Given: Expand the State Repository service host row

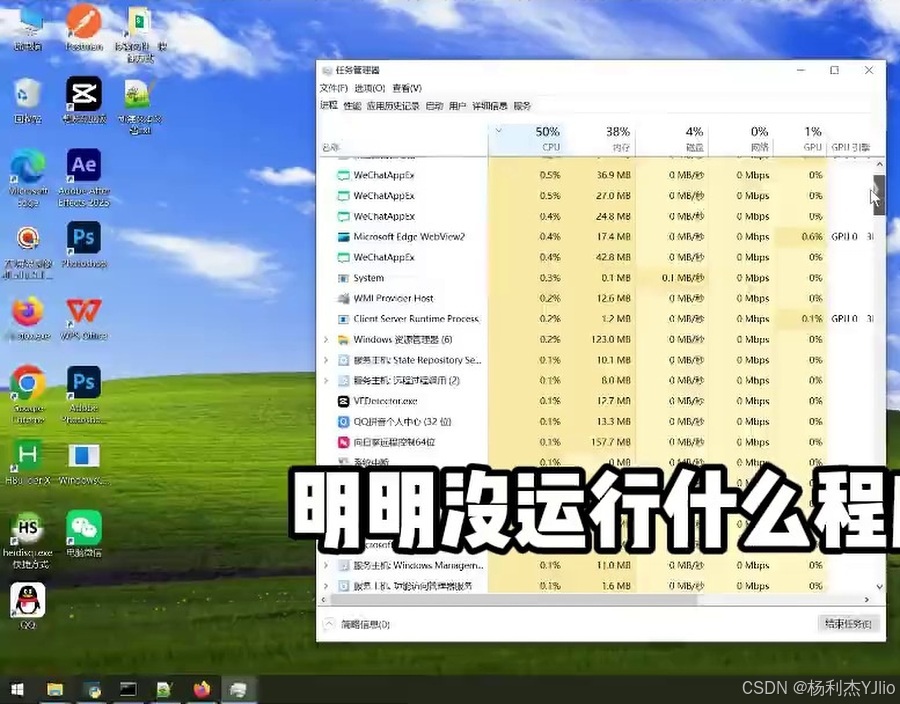Looking at the screenshot, I should [x=326, y=360].
